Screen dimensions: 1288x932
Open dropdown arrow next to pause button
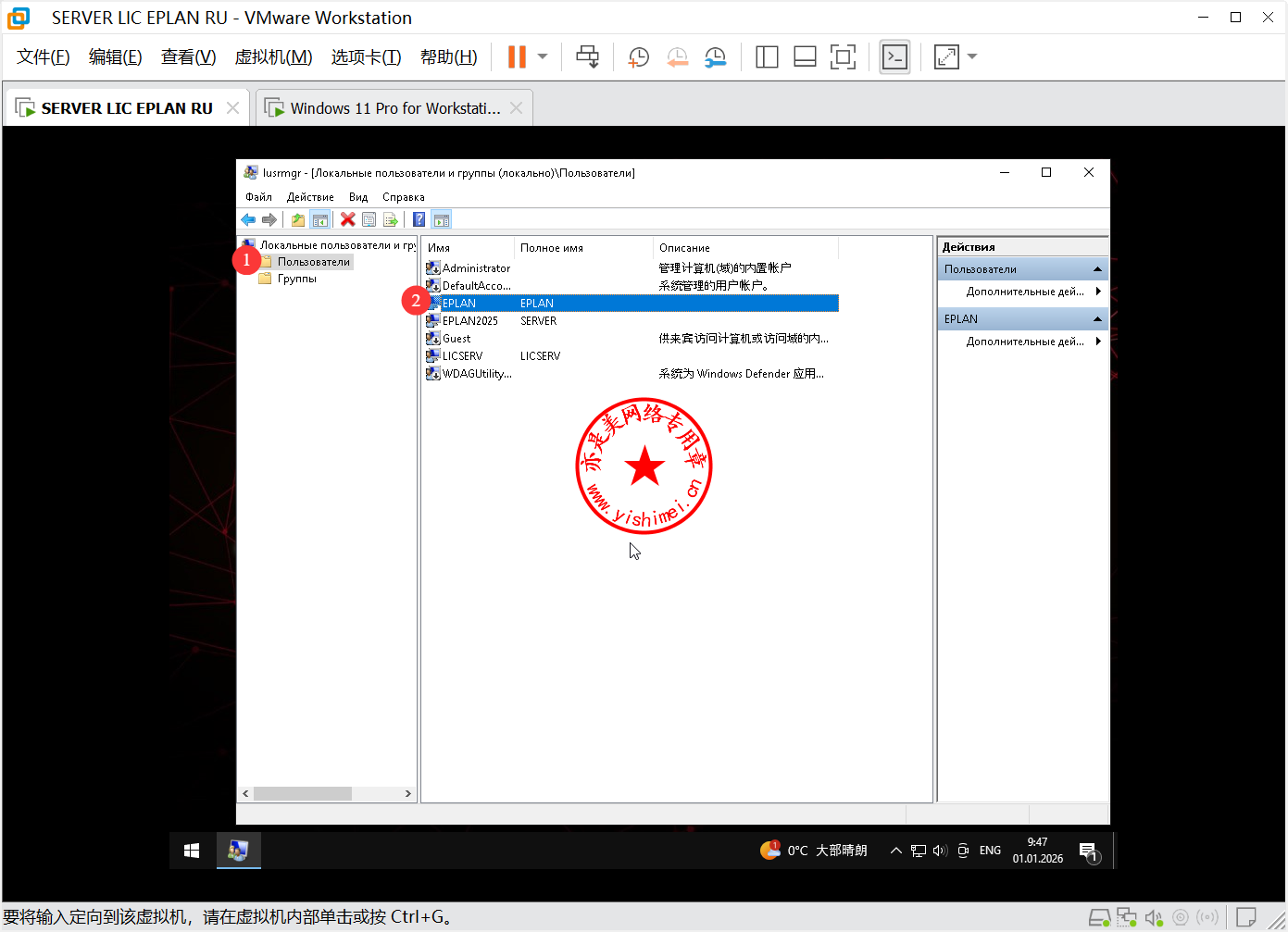click(x=543, y=57)
